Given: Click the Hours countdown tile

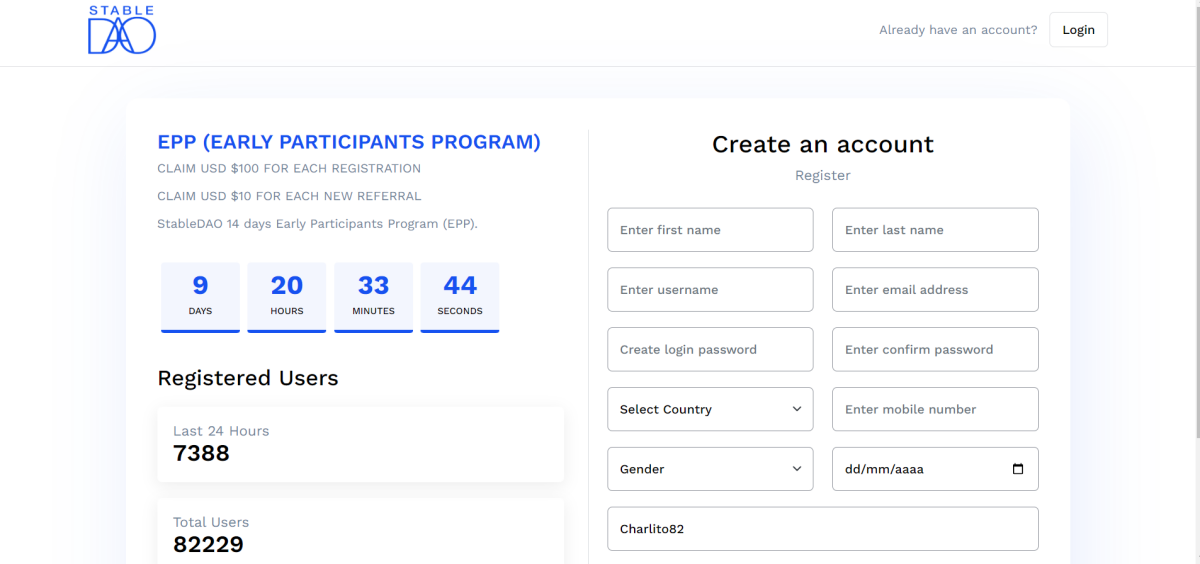Looking at the screenshot, I should pyautogui.click(x=287, y=297).
